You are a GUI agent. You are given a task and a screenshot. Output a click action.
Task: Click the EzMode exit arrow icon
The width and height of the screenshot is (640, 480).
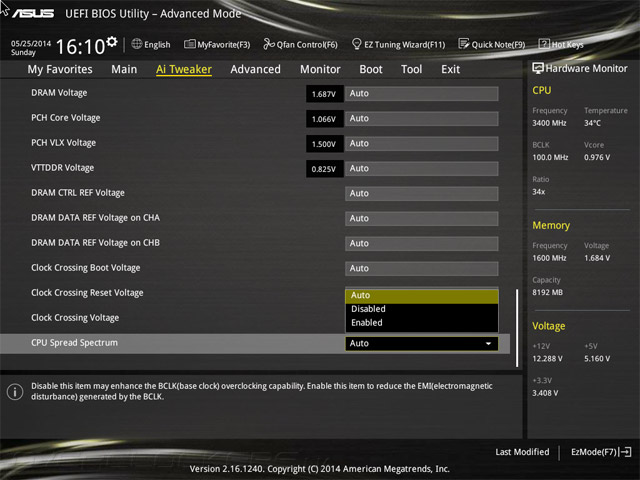tap(625, 452)
